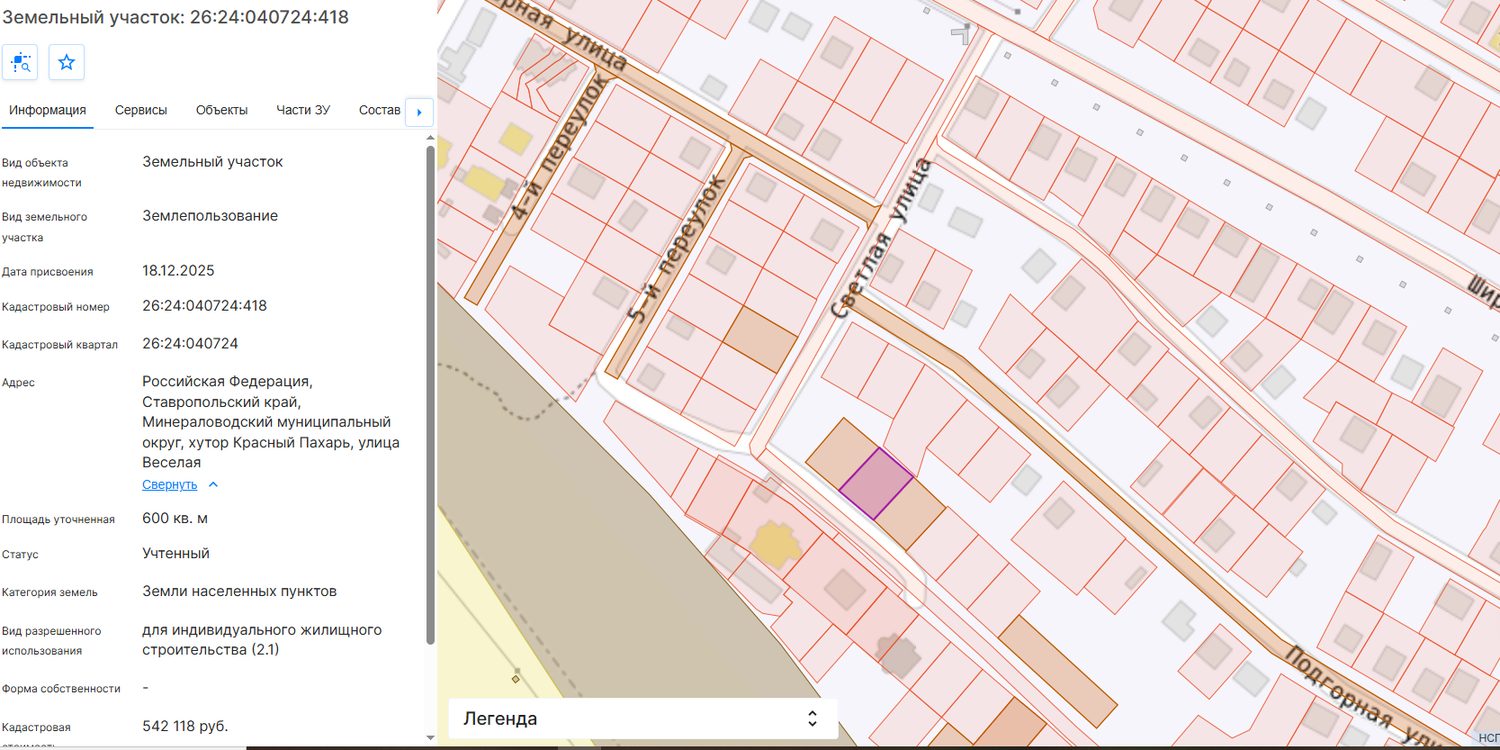Click the Земли населенных пунктов value
This screenshot has height=750, width=1500.
240,592
